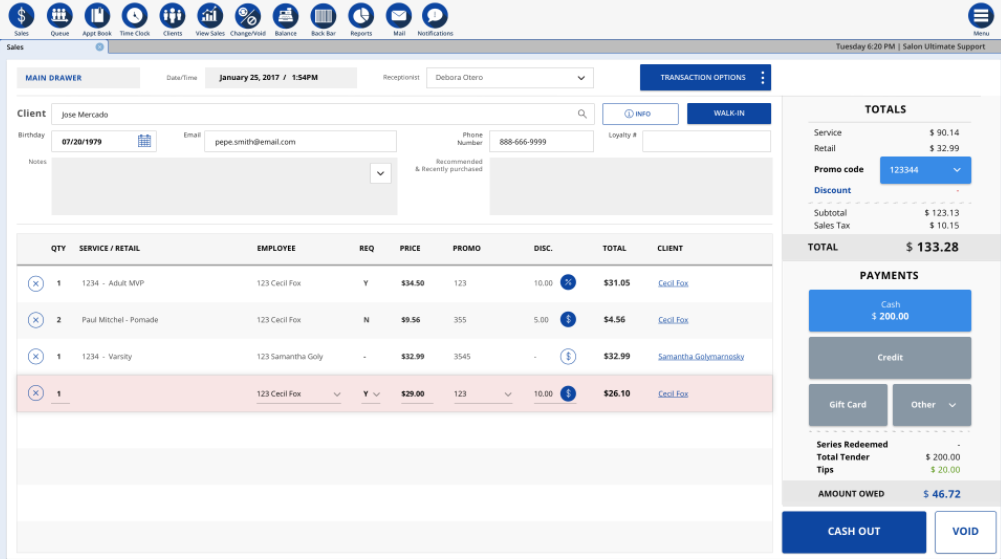
Task: Open the hamburger Menu icon
Action: (x=981, y=15)
